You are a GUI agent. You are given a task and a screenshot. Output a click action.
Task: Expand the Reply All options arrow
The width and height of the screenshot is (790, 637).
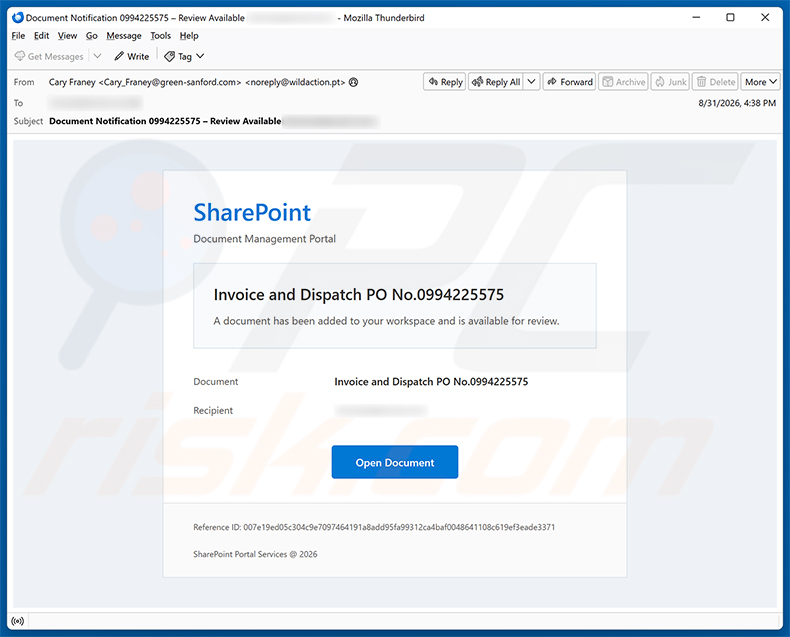click(532, 82)
